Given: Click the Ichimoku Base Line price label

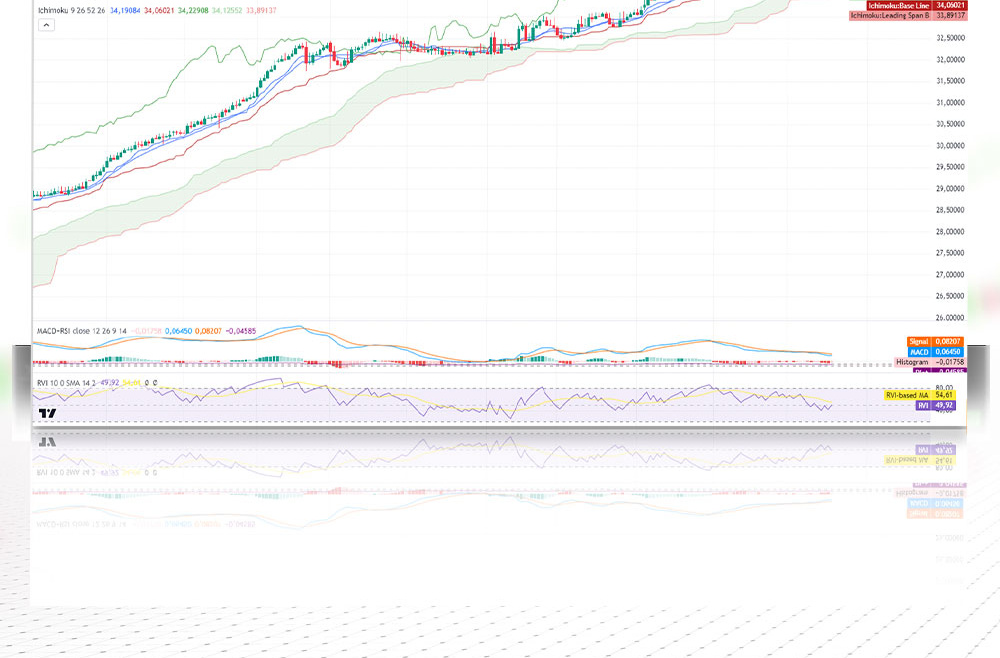Looking at the screenshot, I should click(908, 5).
